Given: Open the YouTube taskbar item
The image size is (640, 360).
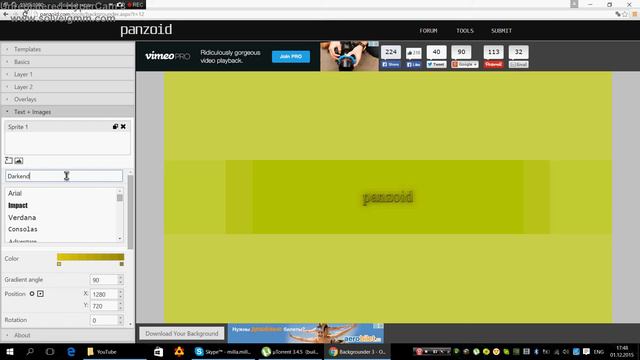Looking at the screenshot, I should (x=115, y=351).
